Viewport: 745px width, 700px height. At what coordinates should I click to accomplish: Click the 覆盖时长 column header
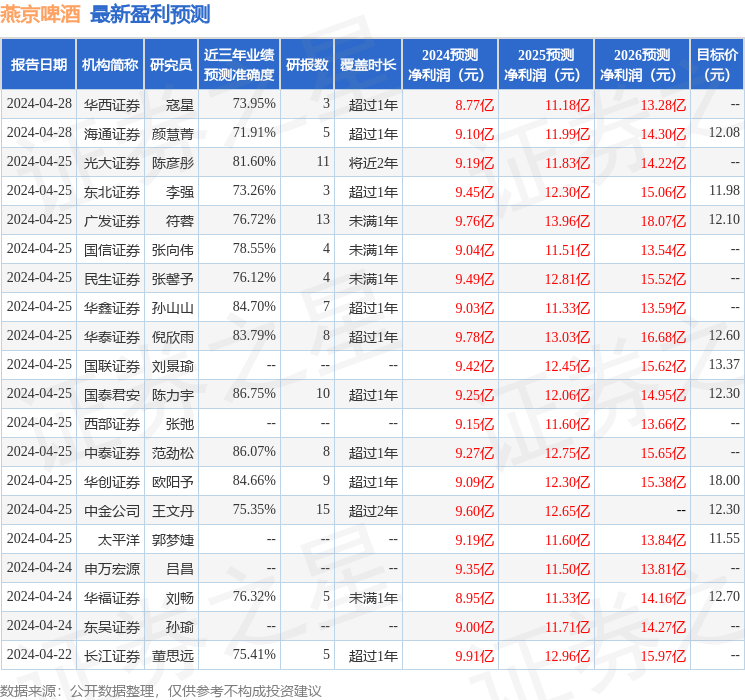368,65
